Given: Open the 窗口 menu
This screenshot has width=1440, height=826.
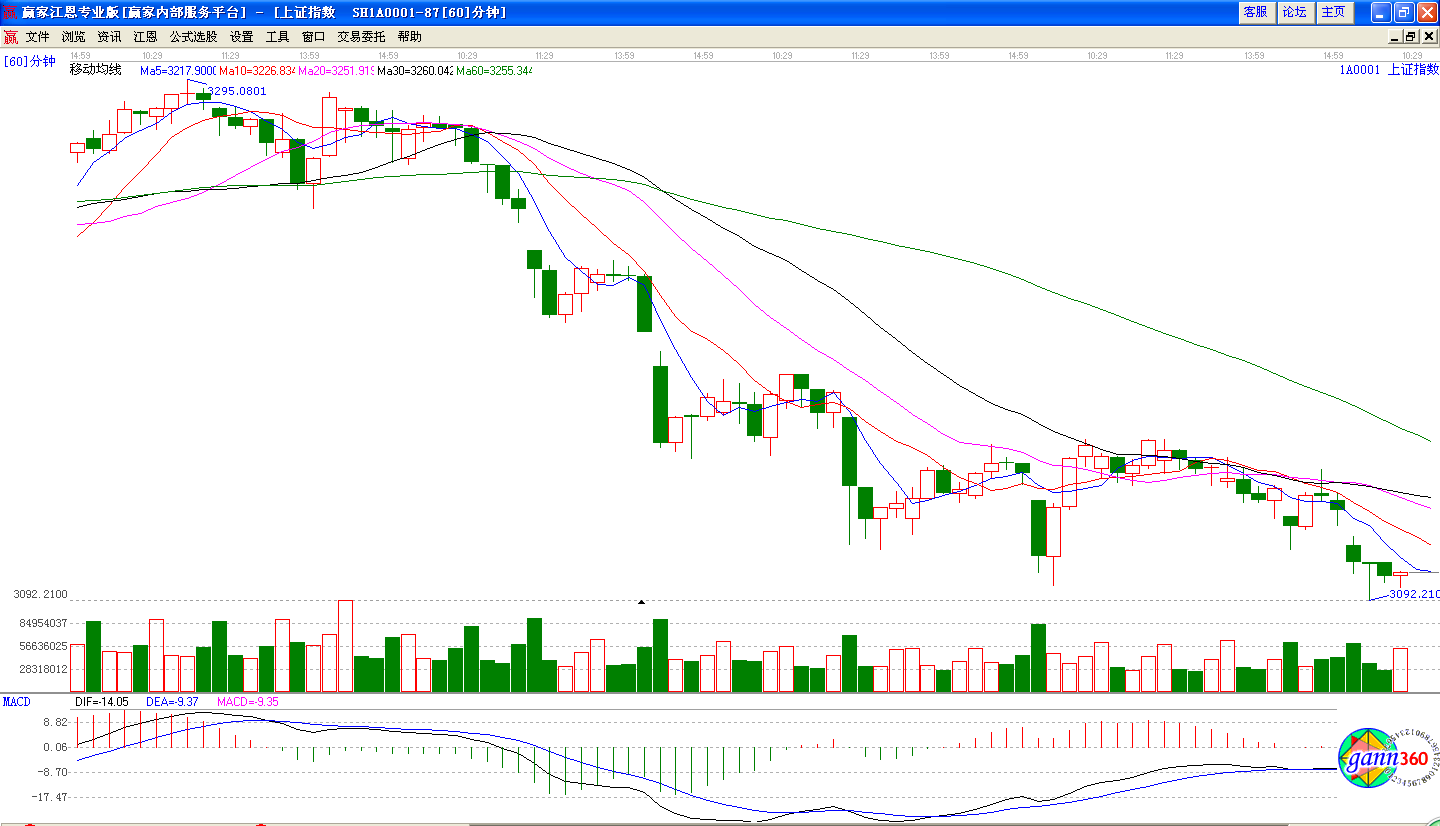Looking at the screenshot, I should point(313,36).
